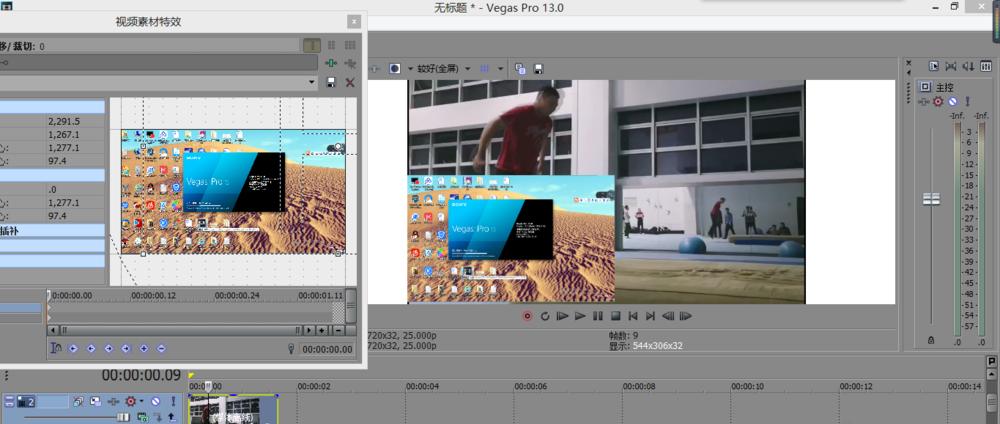
Task: Click Play From Start in preview
Action: click(562, 316)
